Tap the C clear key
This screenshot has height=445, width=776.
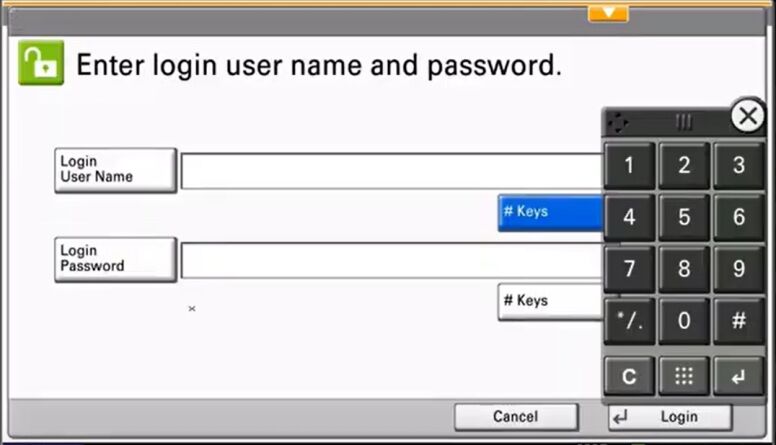629,376
